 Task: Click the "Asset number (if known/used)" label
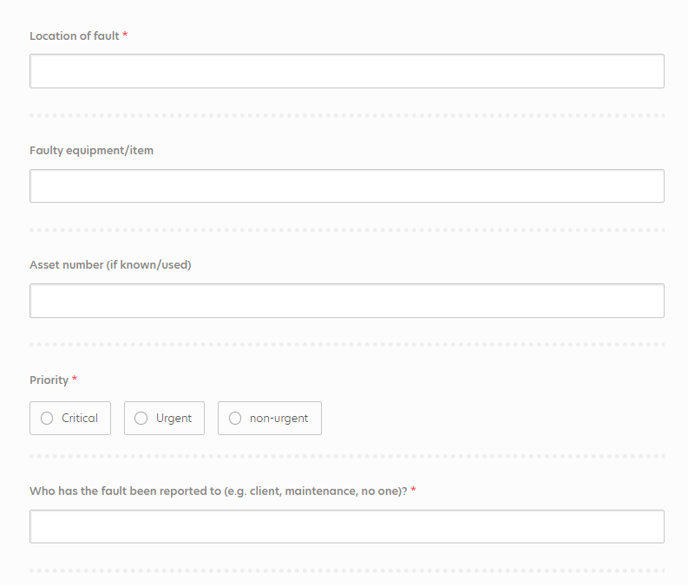coord(110,265)
